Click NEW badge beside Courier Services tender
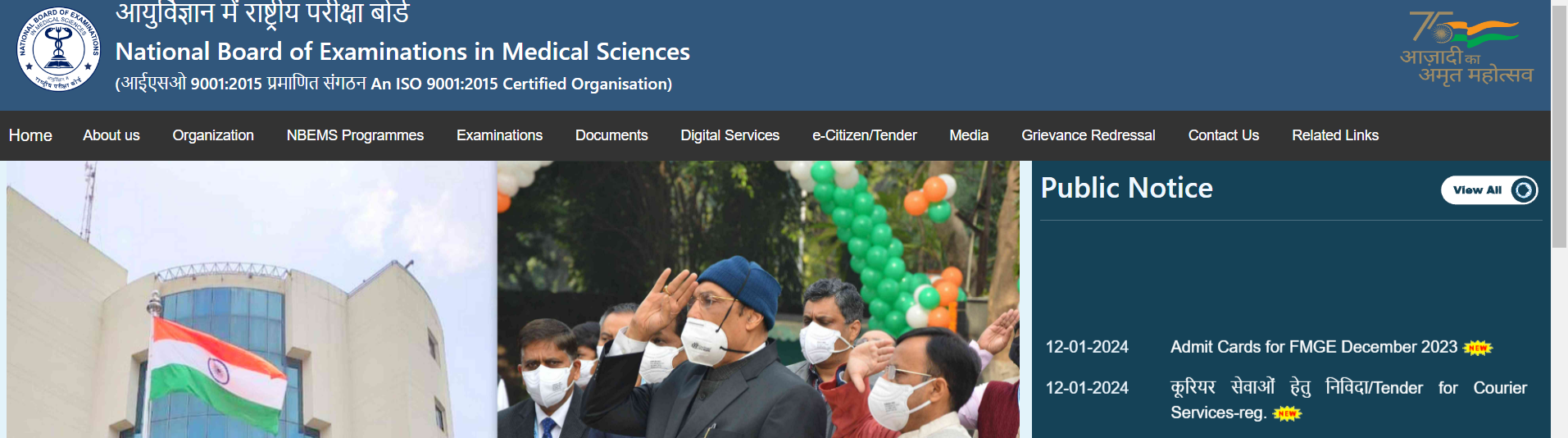The height and width of the screenshot is (438, 1568). [1287, 413]
